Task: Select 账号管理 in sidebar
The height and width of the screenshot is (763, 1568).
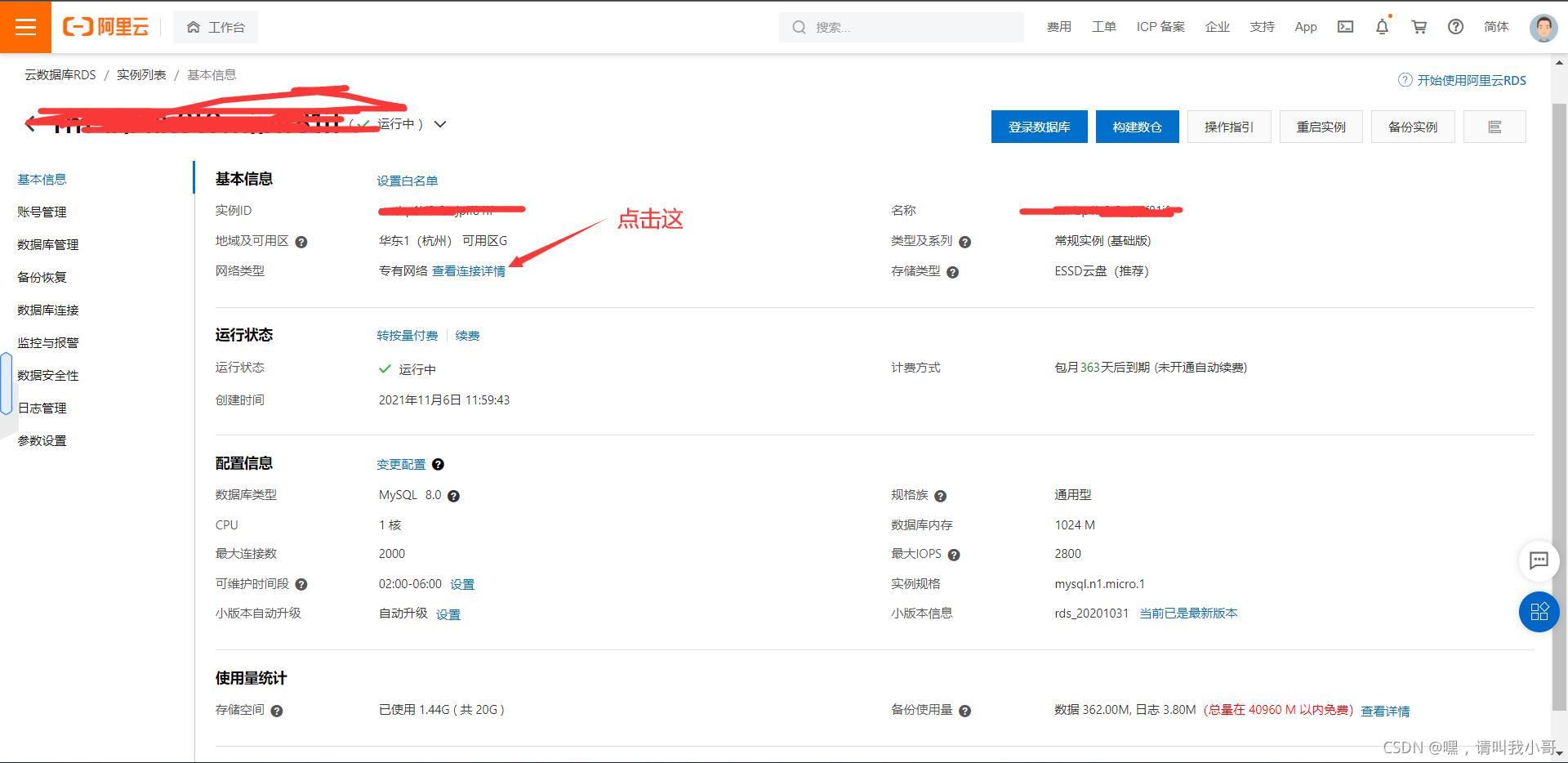Action: coord(42,212)
